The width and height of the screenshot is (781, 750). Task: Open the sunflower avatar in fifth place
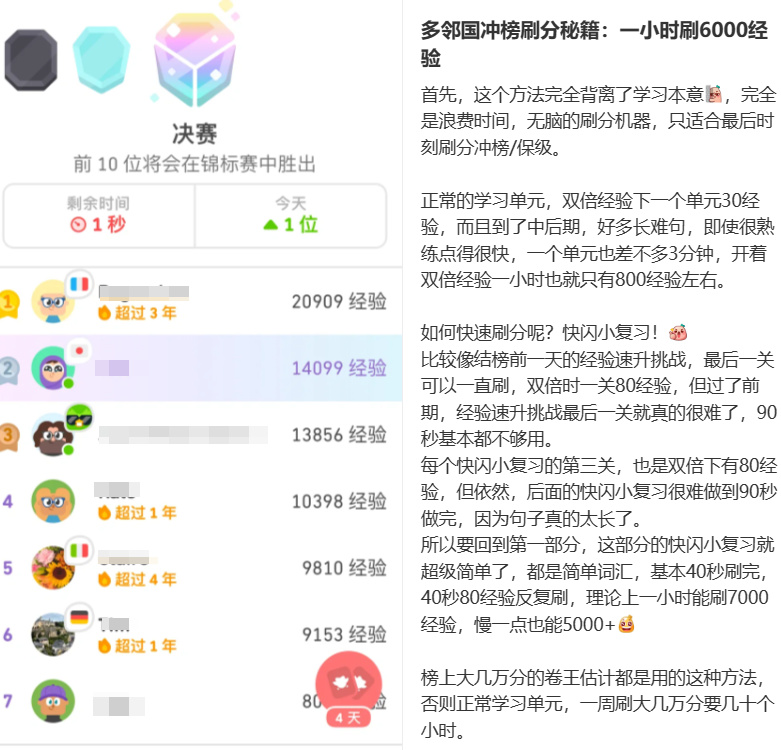pos(53,568)
